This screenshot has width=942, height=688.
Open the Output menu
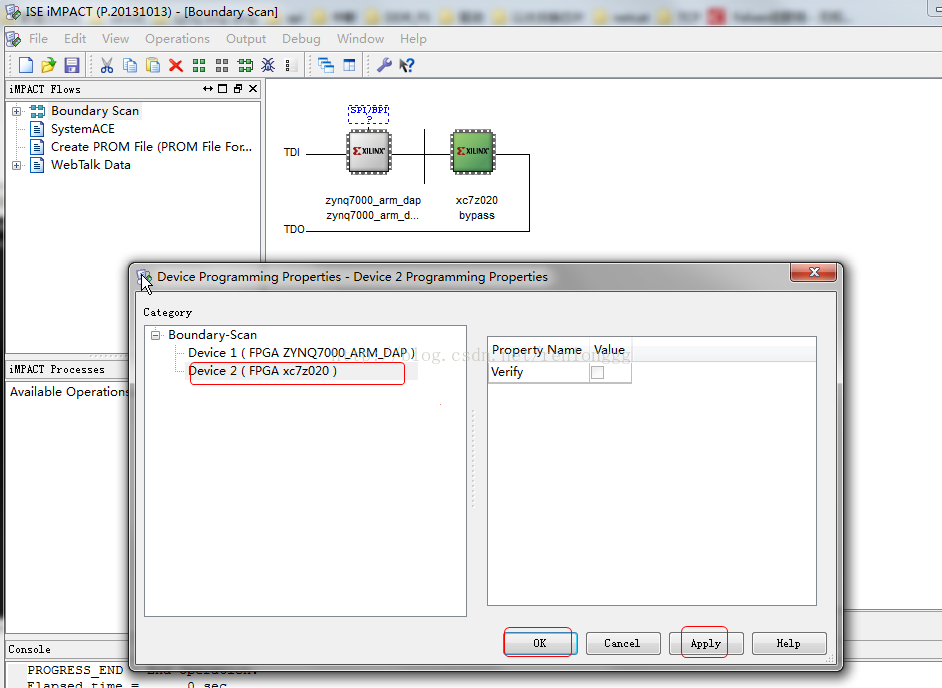click(x=246, y=38)
